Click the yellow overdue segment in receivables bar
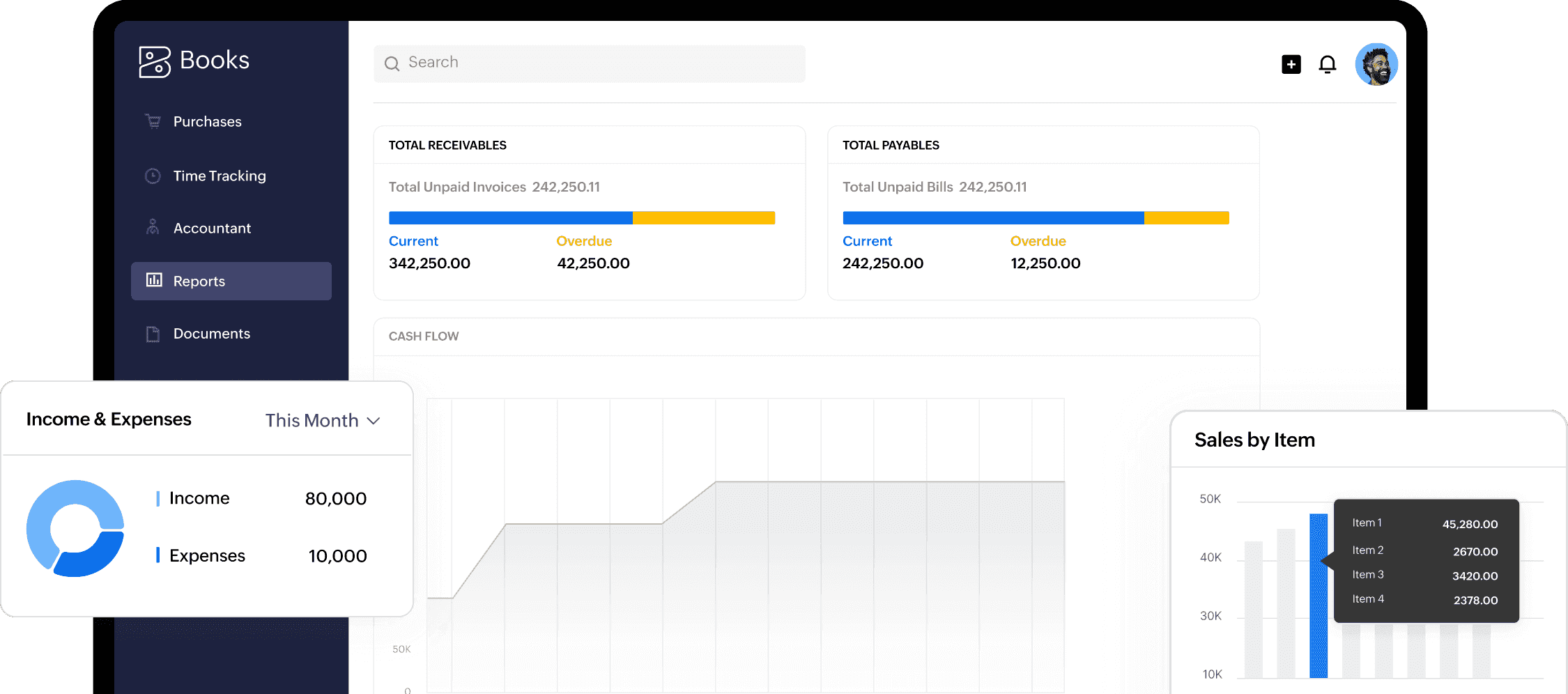Image resolution: width=1568 pixels, height=694 pixels. tap(703, 218)
